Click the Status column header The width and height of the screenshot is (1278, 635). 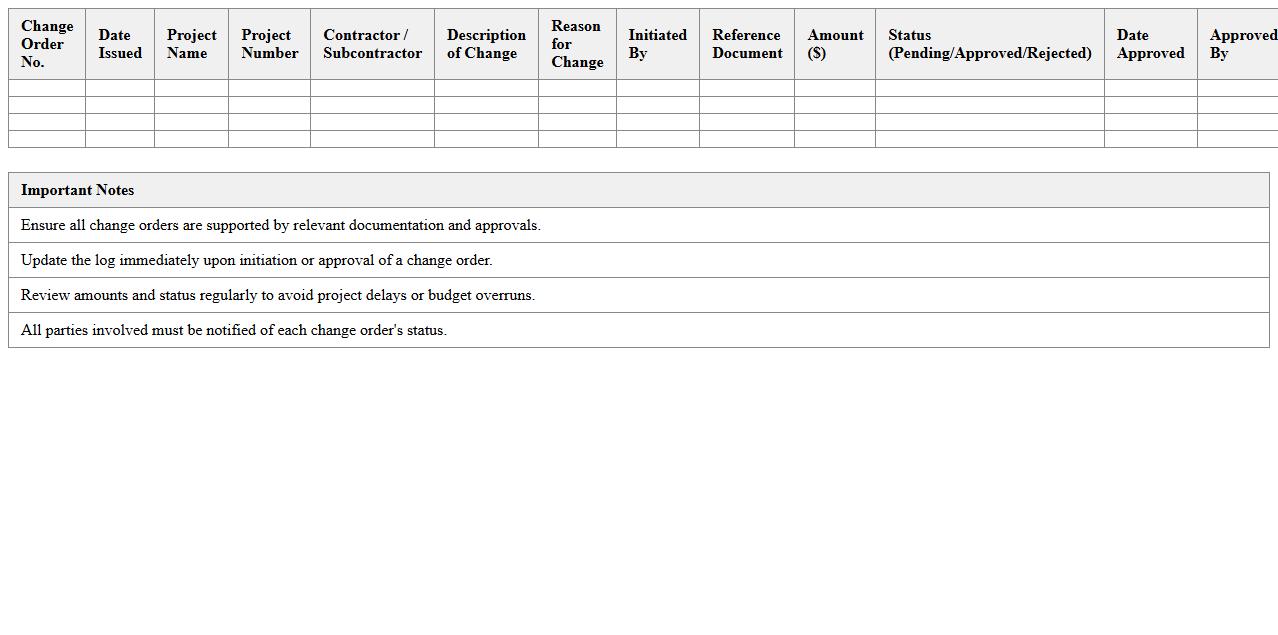pyautogui.click(x=988, y=44)
